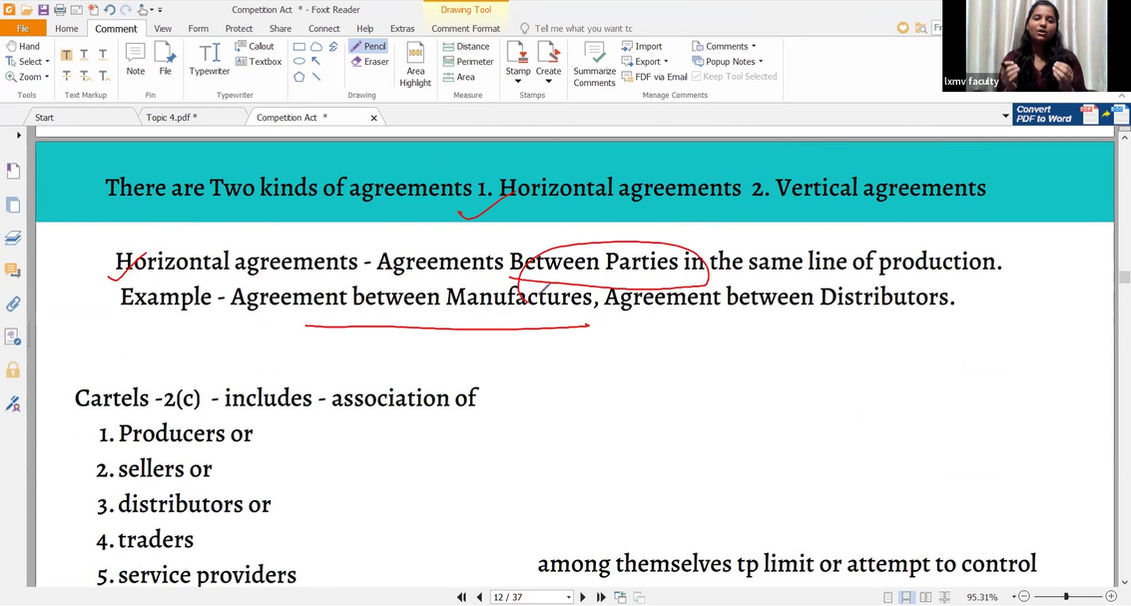Select the Callout tool

point(255,46)
